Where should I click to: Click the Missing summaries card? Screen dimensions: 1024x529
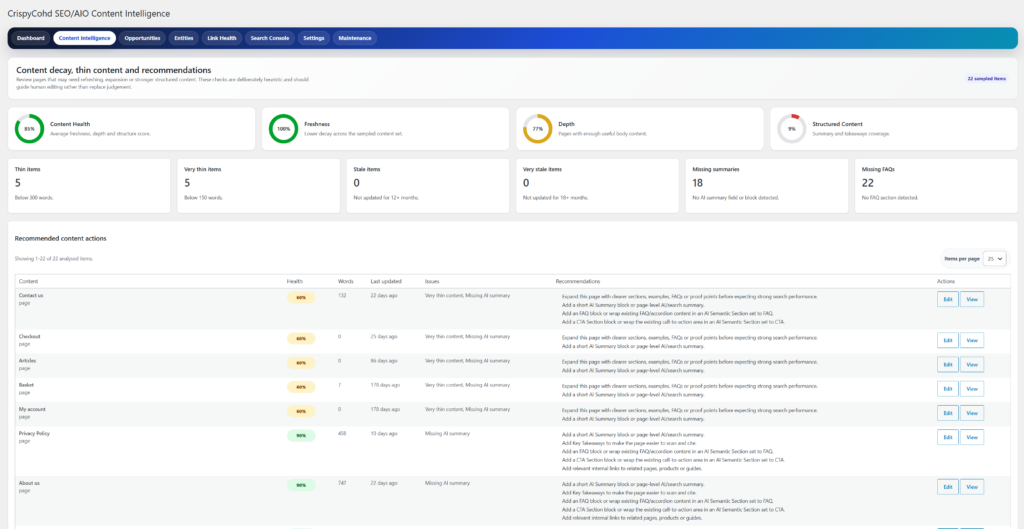(767, 185)
